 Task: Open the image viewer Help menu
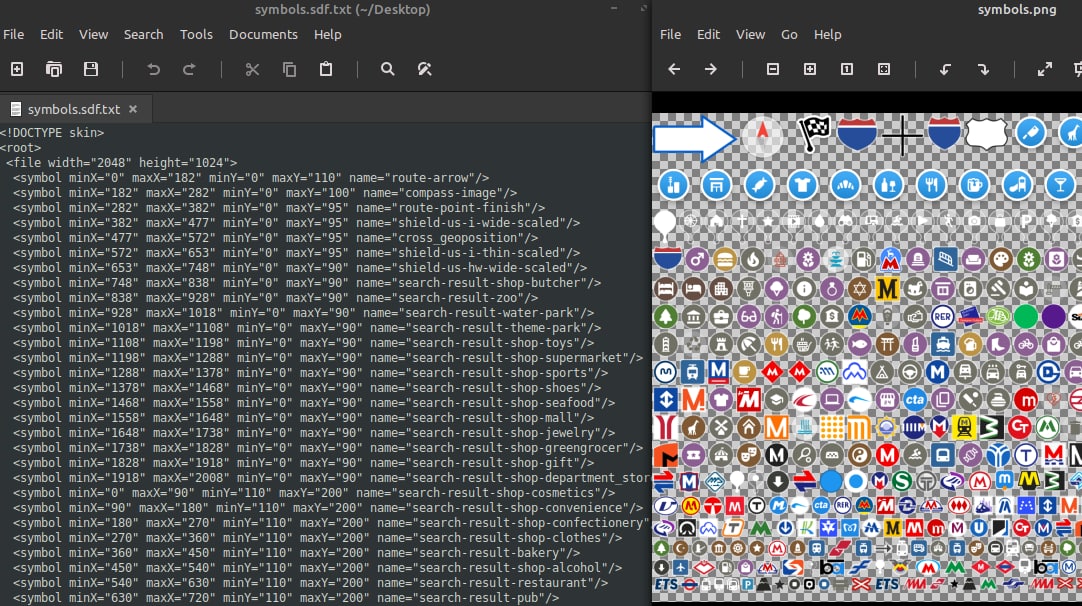click(x=827, y=35)
